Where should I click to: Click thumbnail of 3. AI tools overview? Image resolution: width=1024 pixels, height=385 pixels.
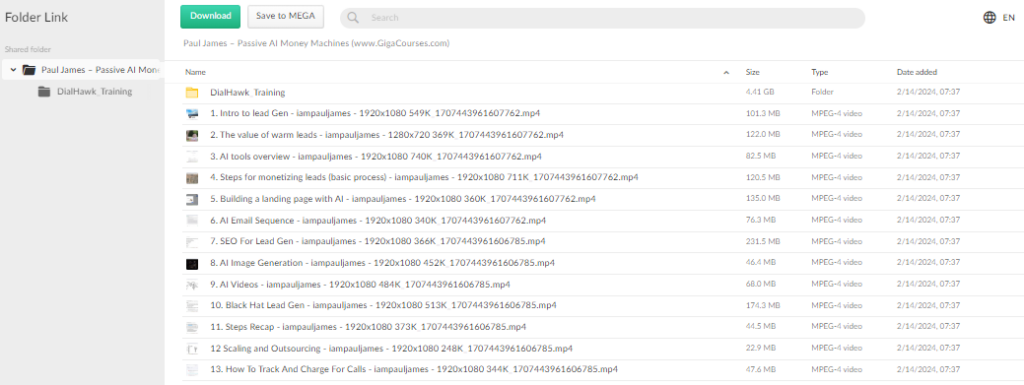pyautogui.click(x=191, y=157)
